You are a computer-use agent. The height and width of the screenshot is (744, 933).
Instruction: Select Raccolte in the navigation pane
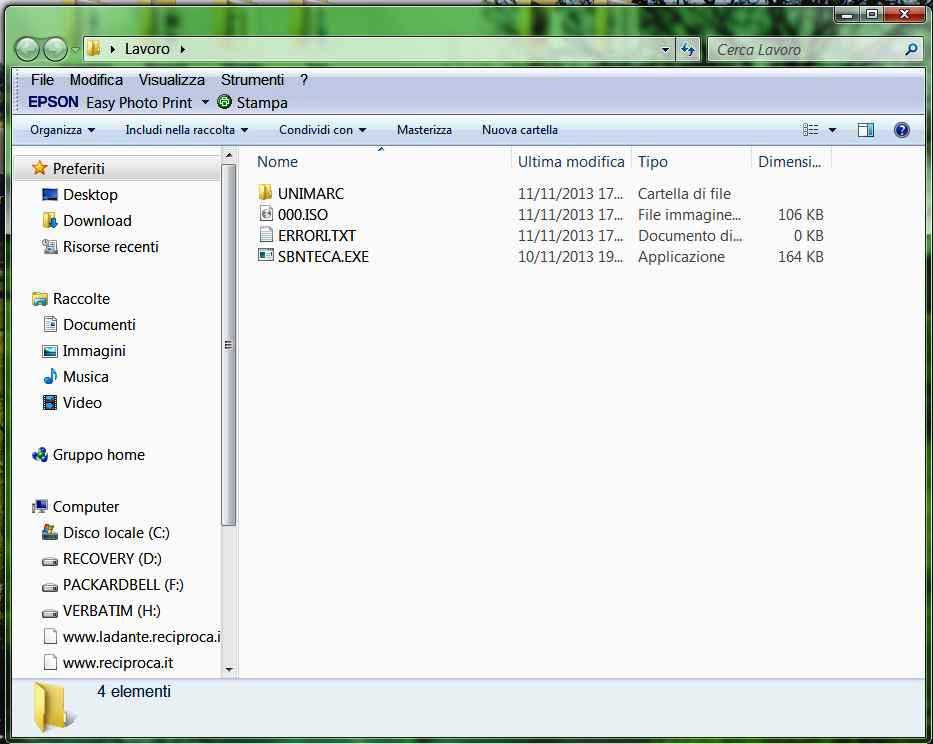(x=81, y=299)
